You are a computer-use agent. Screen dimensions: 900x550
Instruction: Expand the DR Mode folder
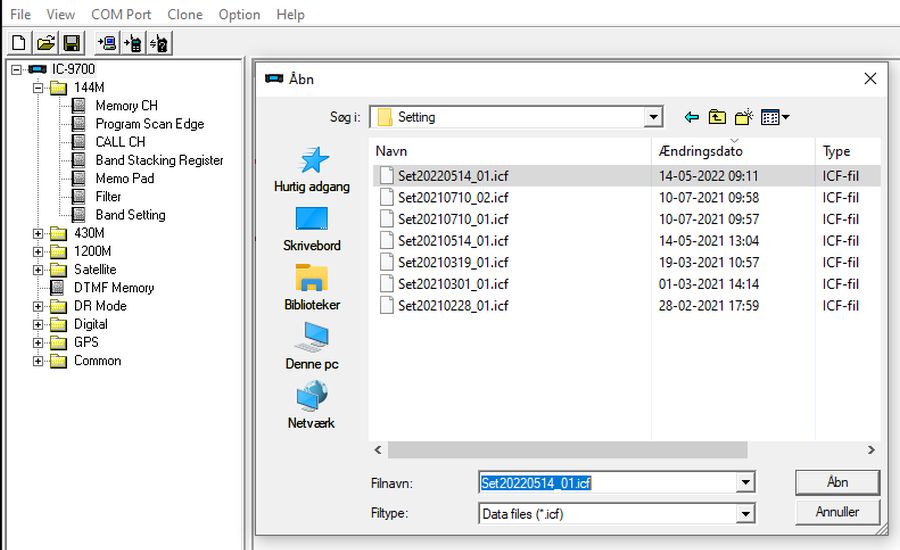38,306
